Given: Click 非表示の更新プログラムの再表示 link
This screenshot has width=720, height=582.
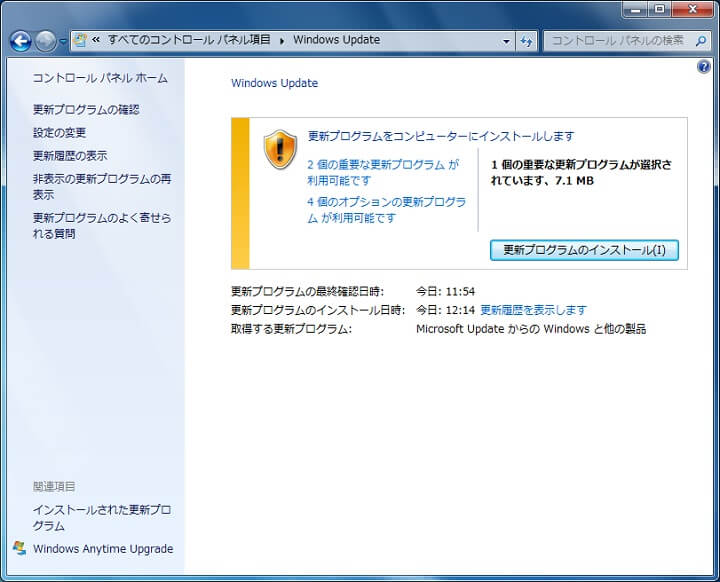Looking at the screenshot, I should tap(102, 186).
